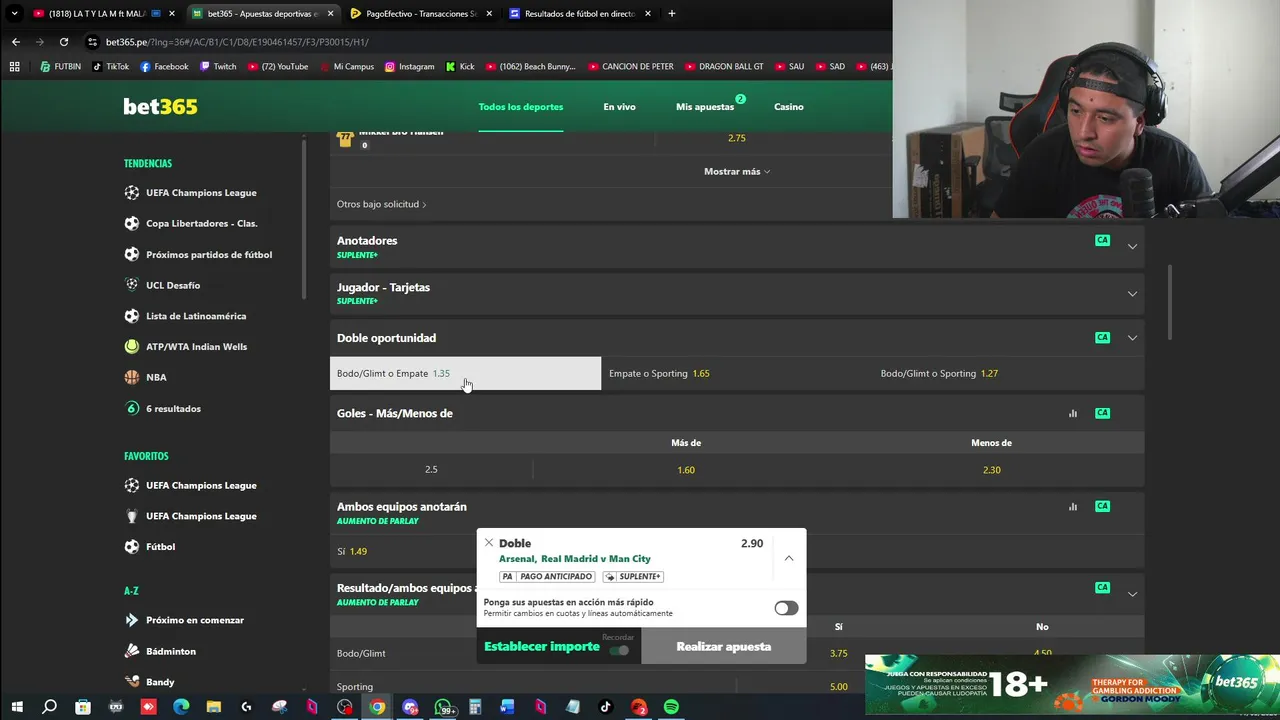Screen dimensions: 1280x720
Task: Open Instagram bookmark
Action: coord(409,67)
